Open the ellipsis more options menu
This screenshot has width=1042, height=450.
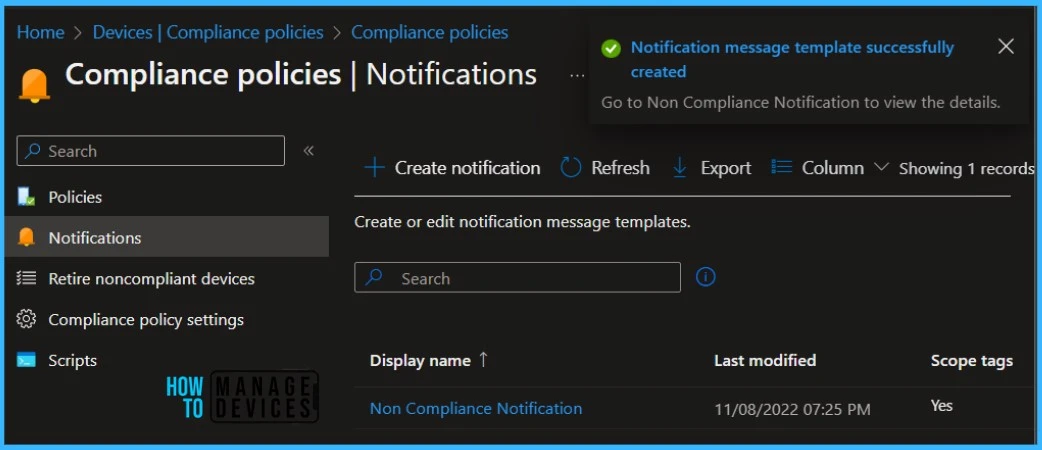[x=577, y=75]
